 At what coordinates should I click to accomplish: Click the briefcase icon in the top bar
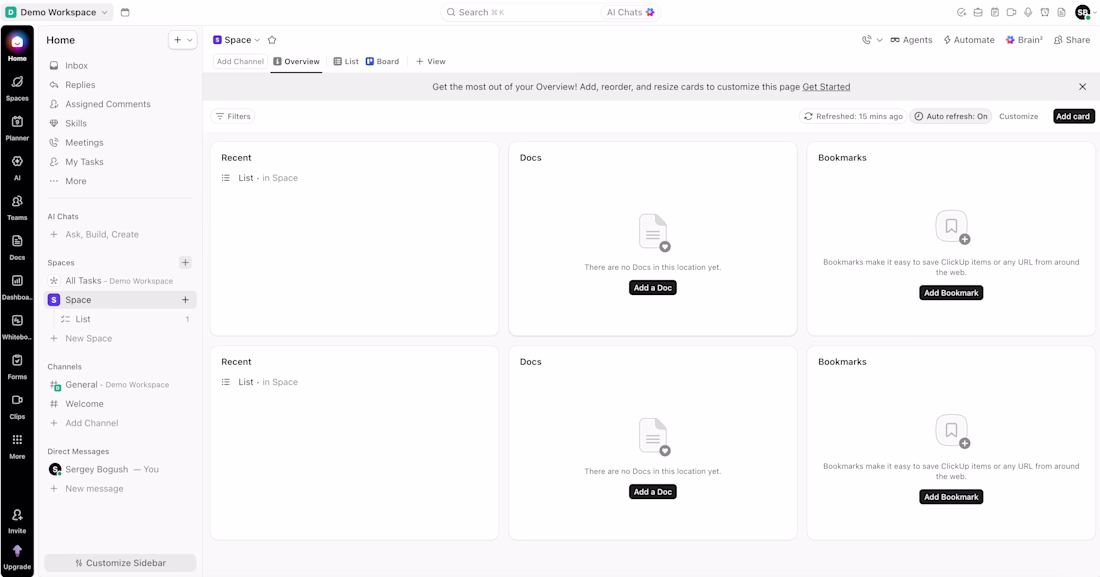point(978,12)
